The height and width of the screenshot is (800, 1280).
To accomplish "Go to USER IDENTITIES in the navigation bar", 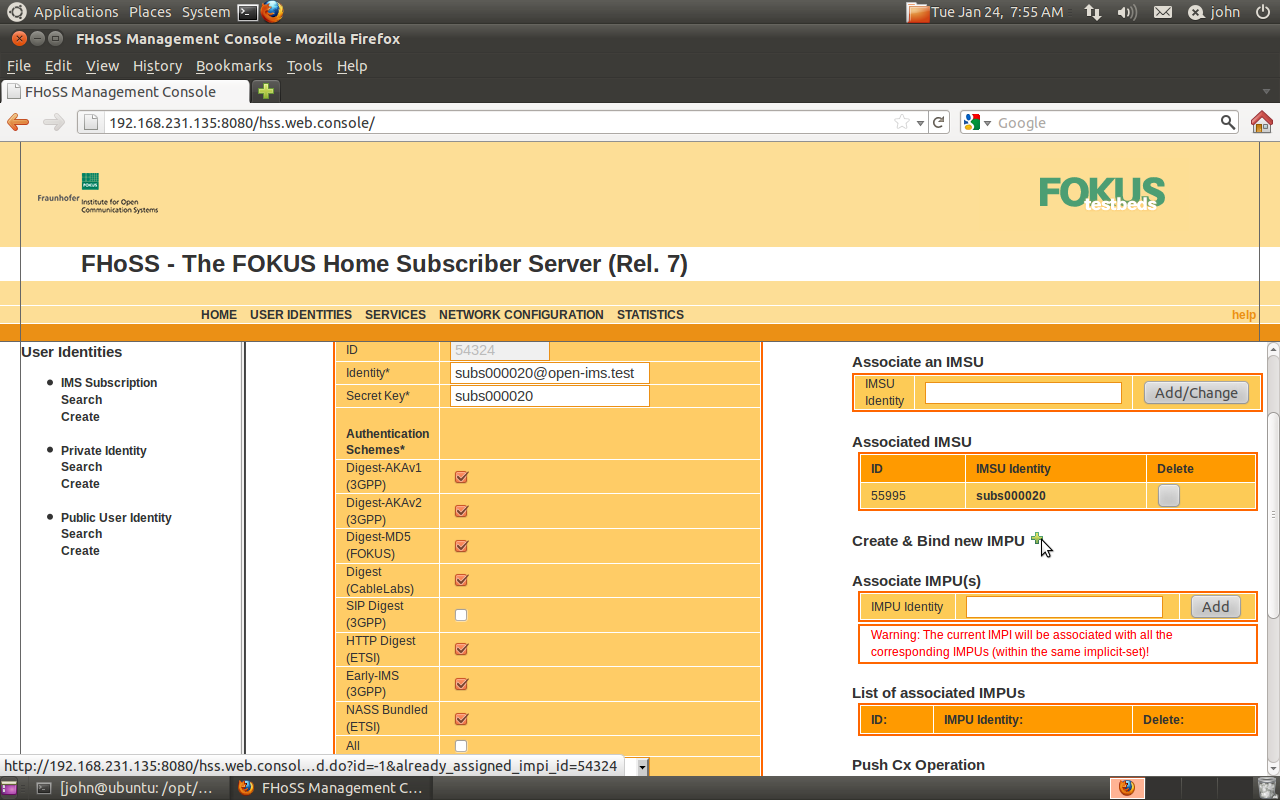I will click(301, 314).
